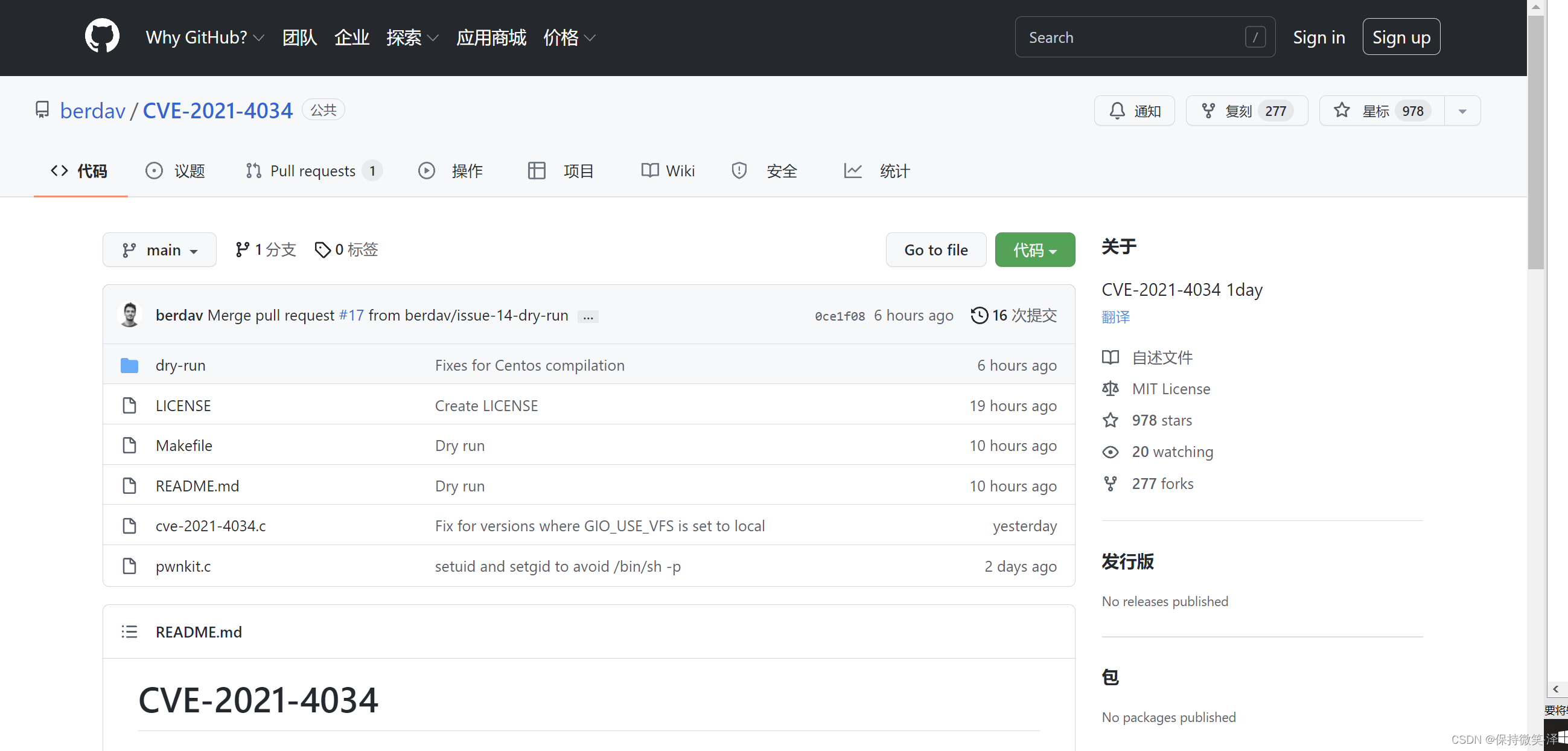This screenshot has width=1568, height=751.
Task: Click the commit history clock icon
Action: pos(979,315)
